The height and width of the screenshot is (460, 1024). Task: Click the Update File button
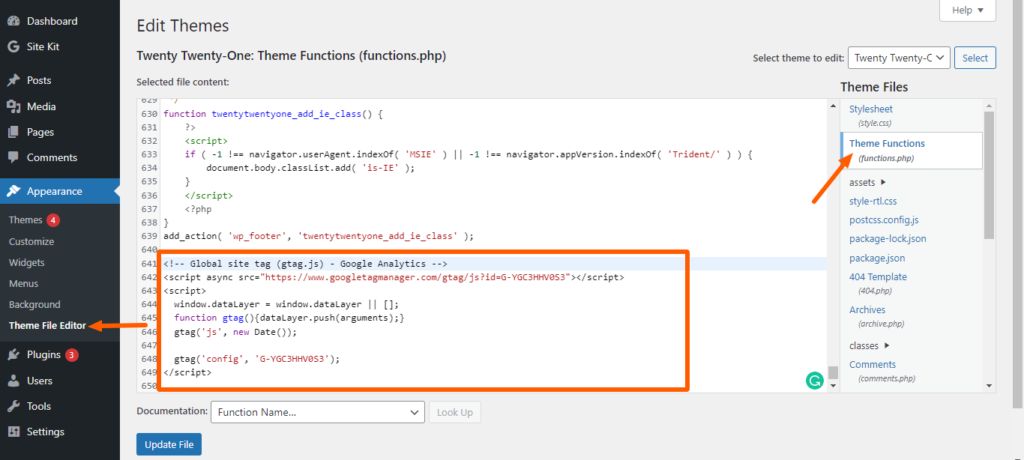pos(169,444)
